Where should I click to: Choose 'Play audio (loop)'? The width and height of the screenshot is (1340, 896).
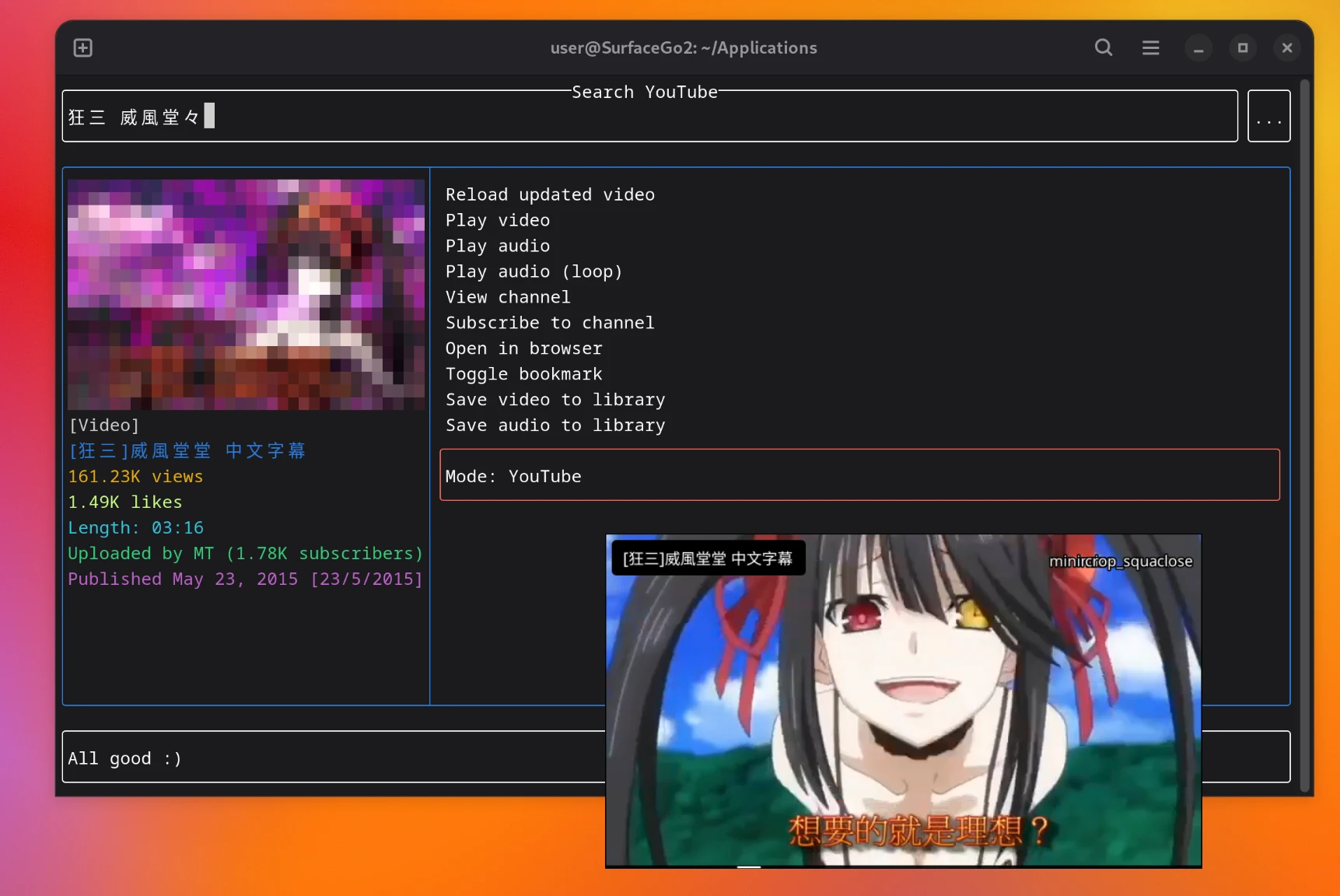[534, 271]
